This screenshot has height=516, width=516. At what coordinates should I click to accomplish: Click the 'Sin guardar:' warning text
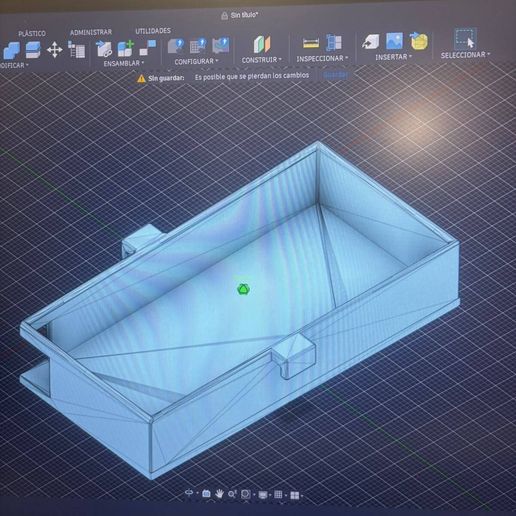166,78
